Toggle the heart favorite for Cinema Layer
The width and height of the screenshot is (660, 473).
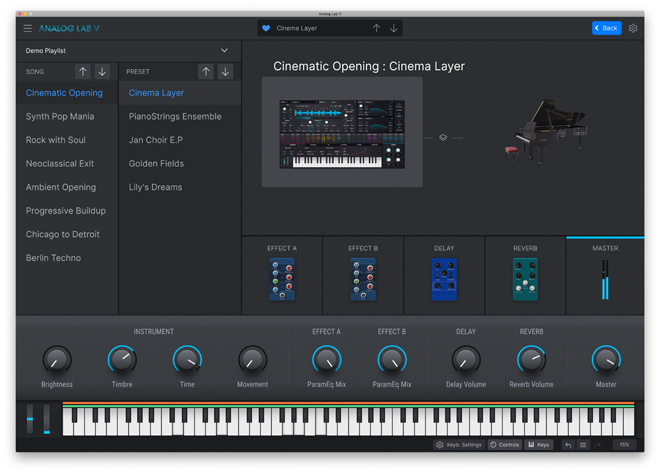point(266,28)
